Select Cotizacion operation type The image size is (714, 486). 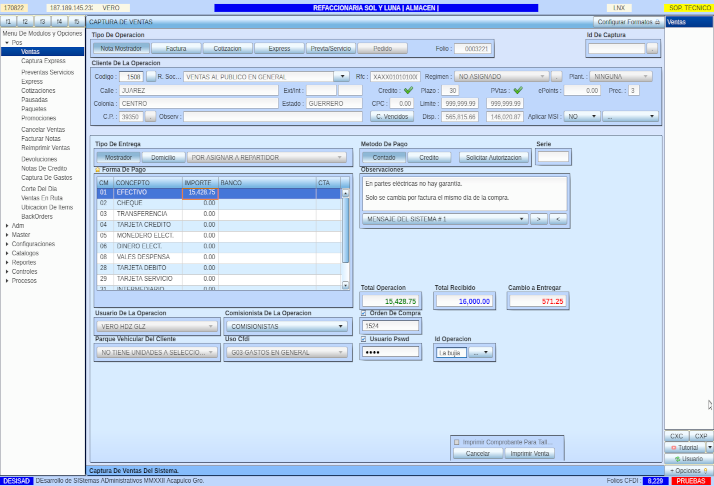point(227,48)
